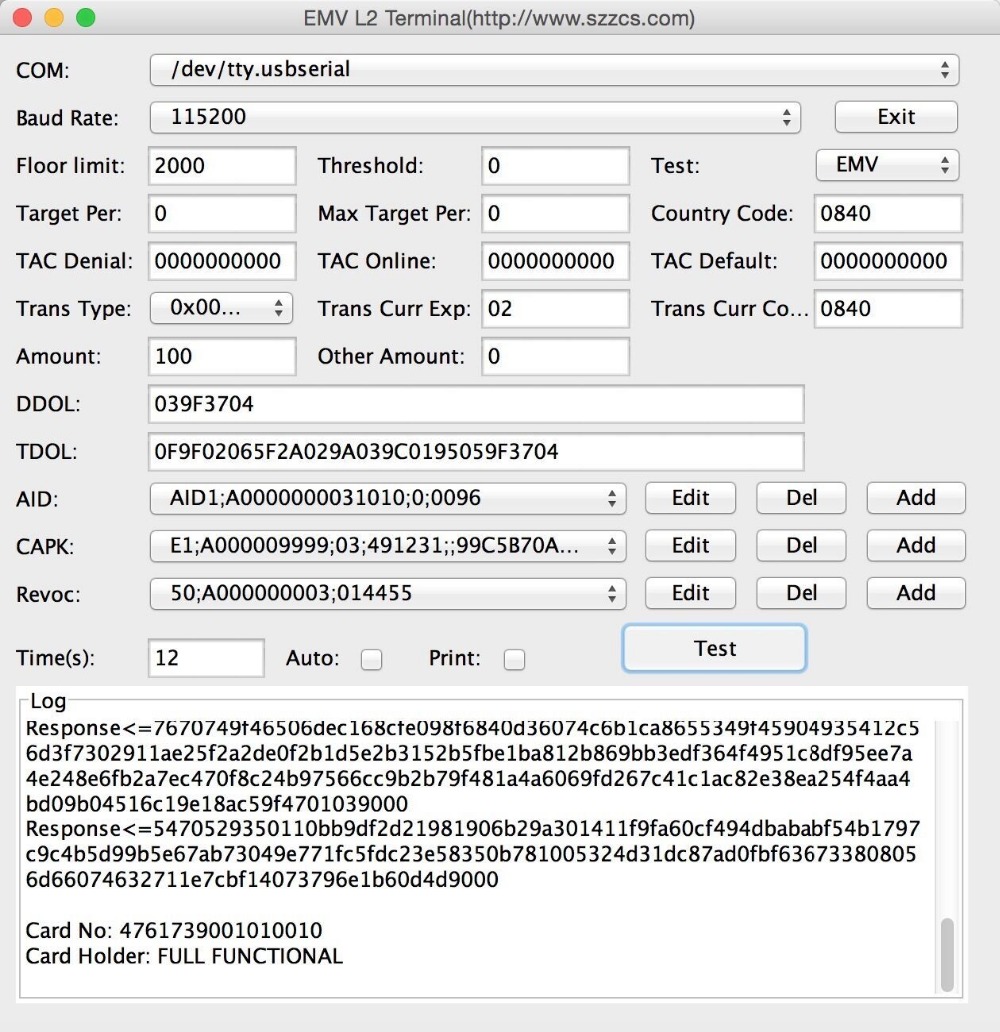This screenshot has height=1032, width=1000.
Task: Minimize window using yellow title bar button
Action: (x=54, y=18)
